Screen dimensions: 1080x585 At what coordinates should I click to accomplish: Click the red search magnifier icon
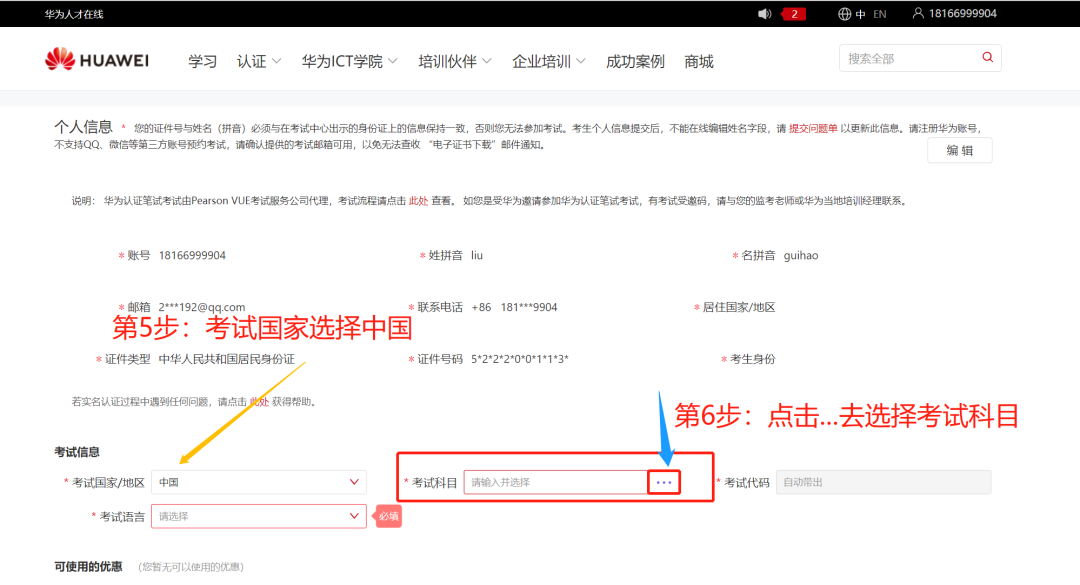987,58
